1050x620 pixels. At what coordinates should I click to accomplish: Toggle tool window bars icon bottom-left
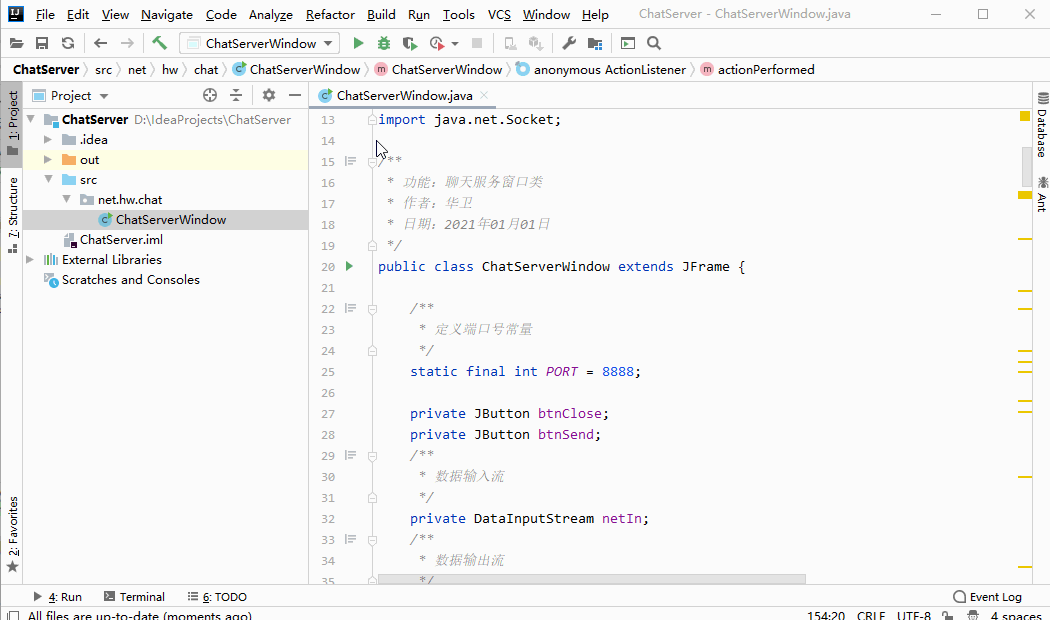coord(13,615)
